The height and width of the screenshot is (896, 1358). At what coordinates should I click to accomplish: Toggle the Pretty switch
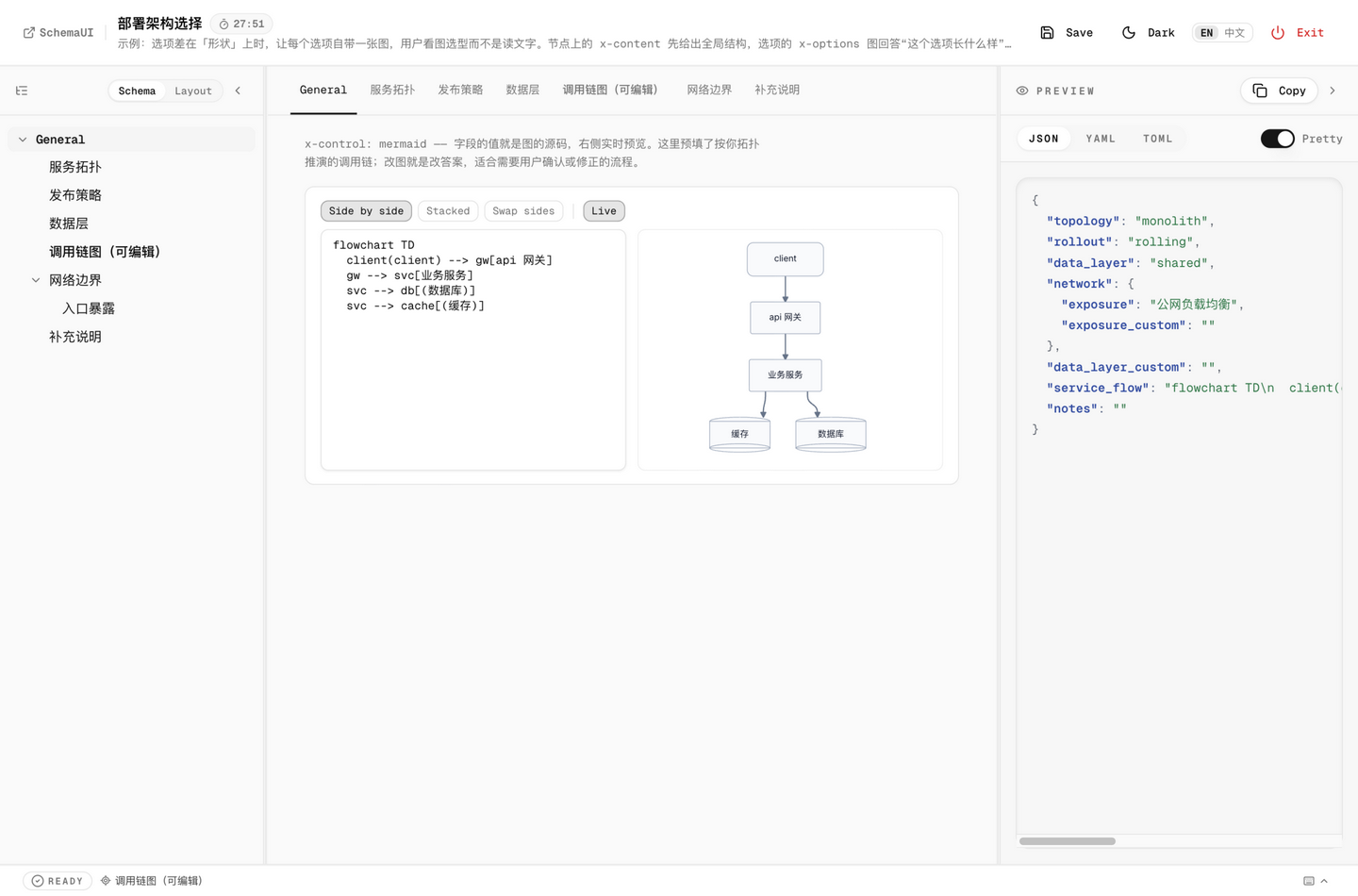[x=1278, y=139]
